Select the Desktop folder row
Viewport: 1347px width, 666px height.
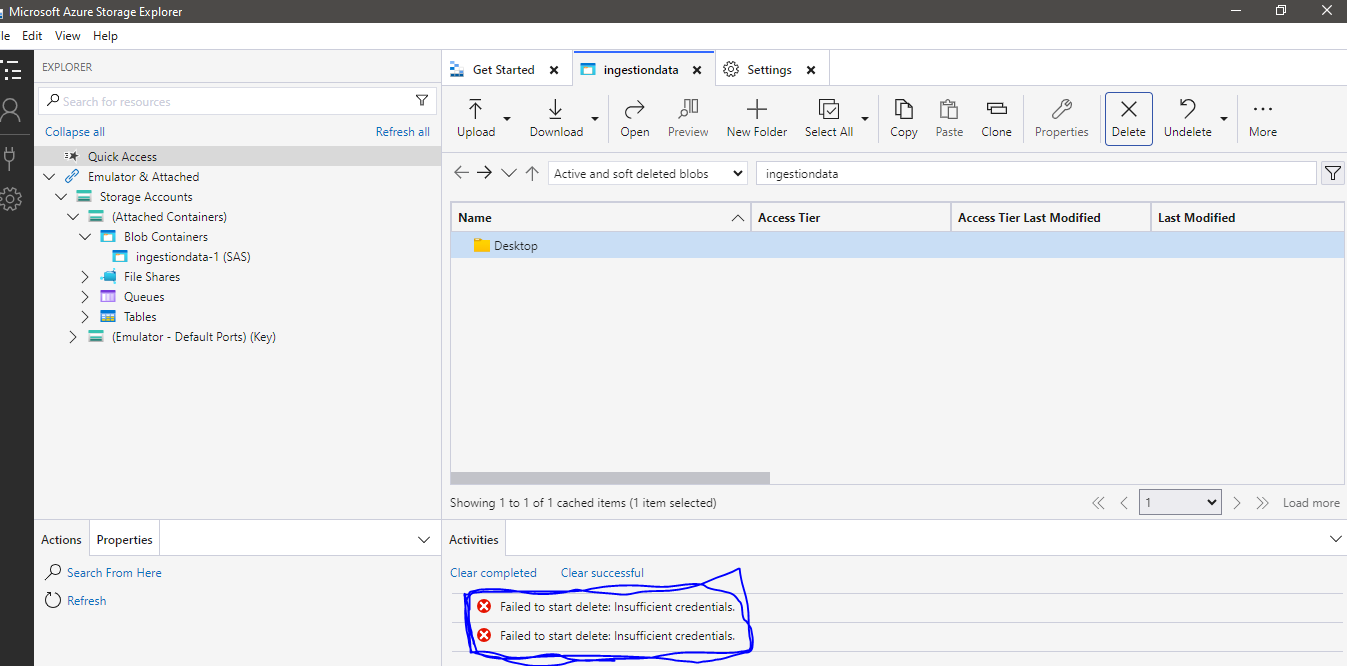point(898,245)
